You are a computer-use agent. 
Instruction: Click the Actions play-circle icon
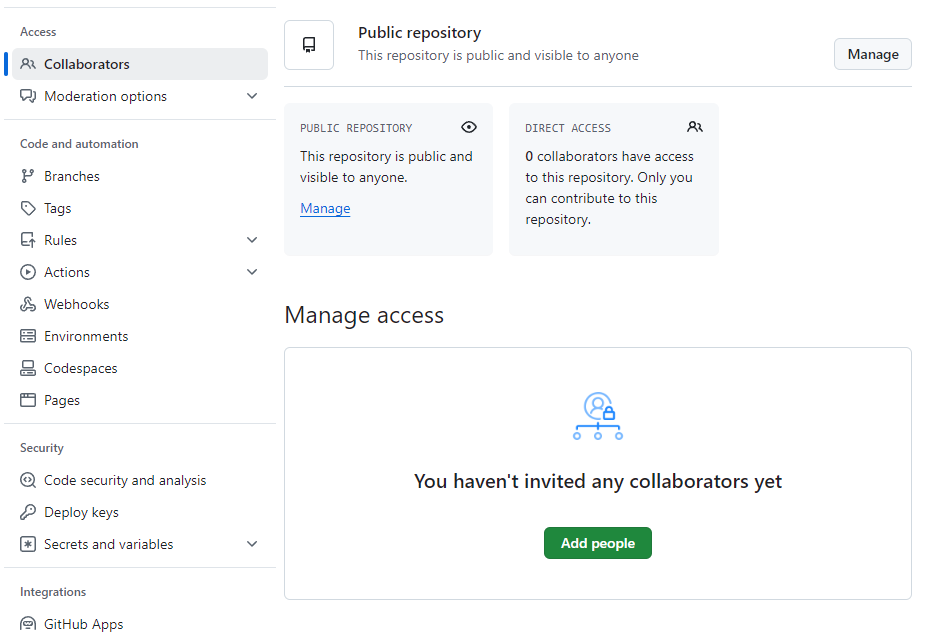pyautogui.click(x=28, y=272)
